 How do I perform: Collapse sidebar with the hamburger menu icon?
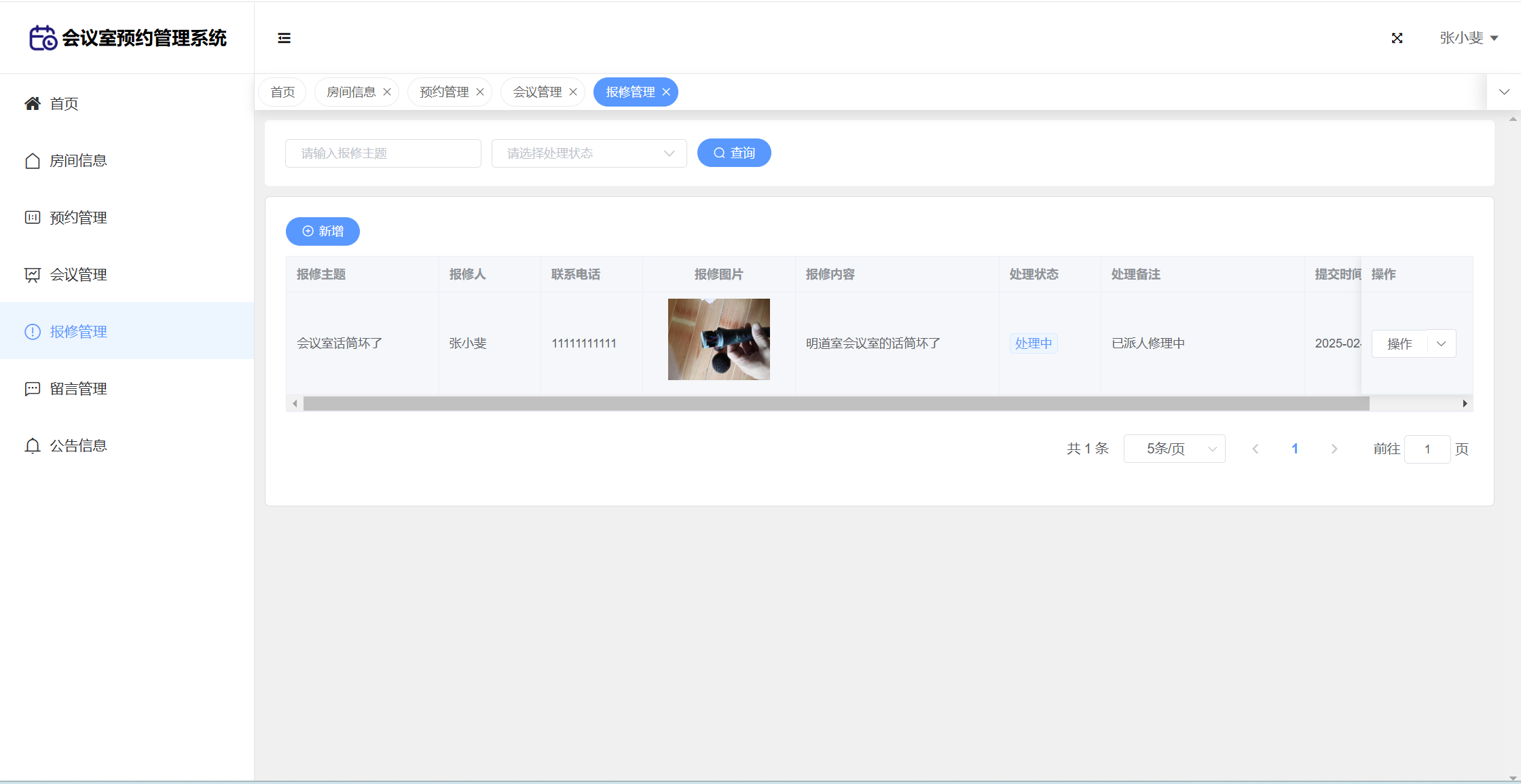click(x=284, y=38)
